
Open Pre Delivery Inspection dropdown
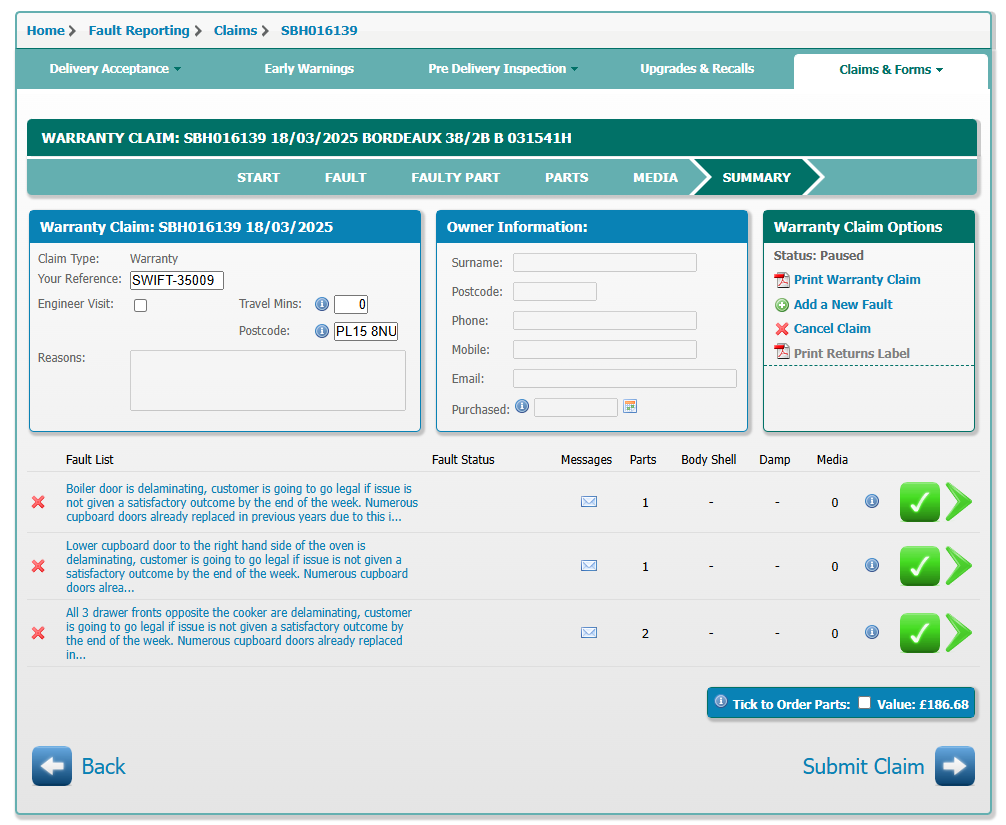pos(503,69)
